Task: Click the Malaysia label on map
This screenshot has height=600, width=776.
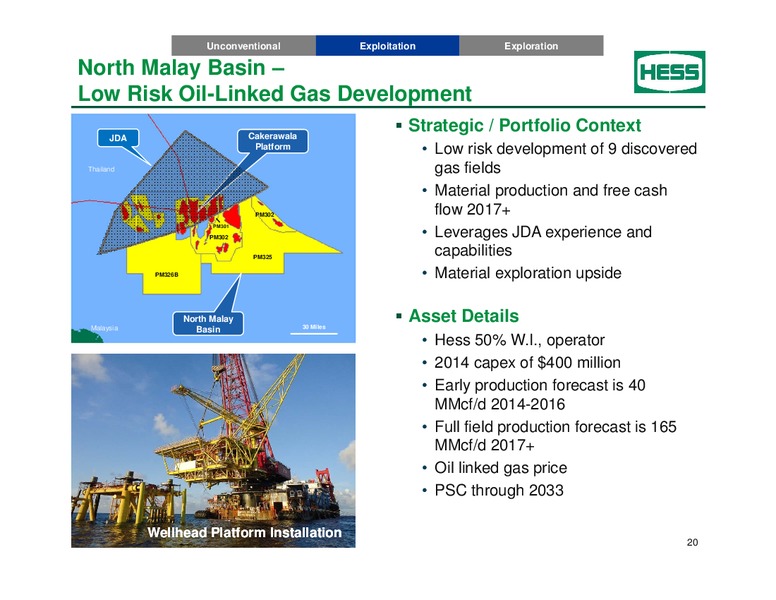Action: tap(104, 328)
